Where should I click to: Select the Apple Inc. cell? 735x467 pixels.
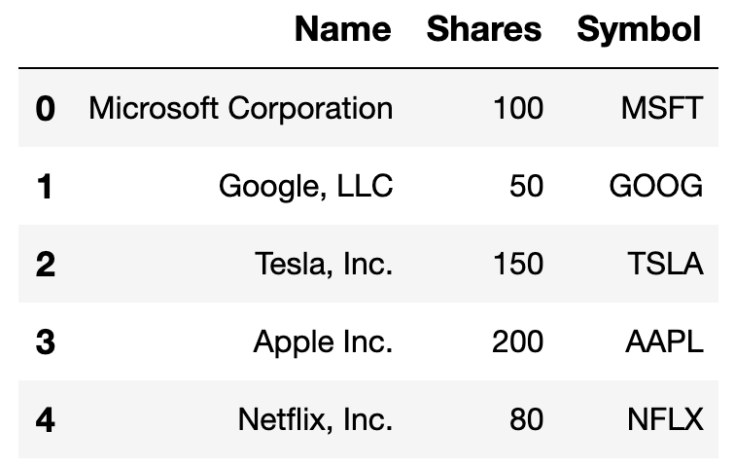pos(322,343)
